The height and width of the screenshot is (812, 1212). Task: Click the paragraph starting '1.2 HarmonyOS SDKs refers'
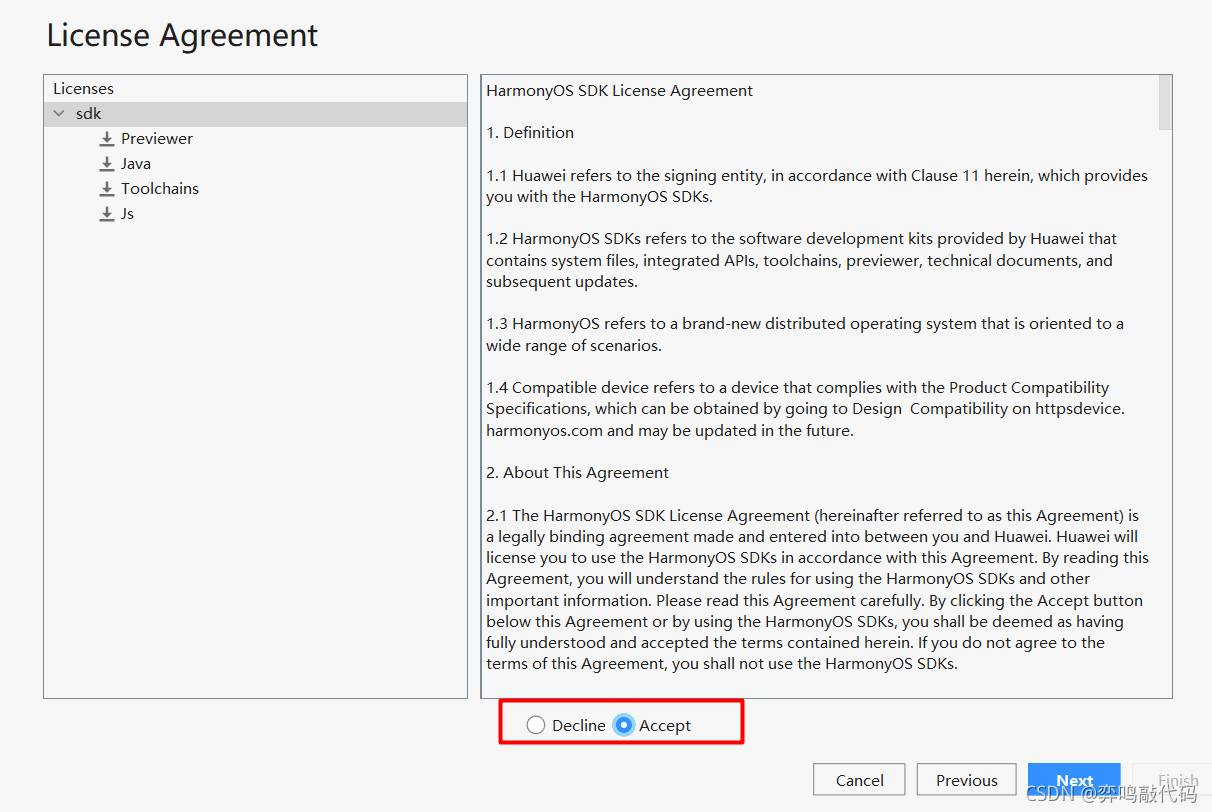tap(802, 260)
